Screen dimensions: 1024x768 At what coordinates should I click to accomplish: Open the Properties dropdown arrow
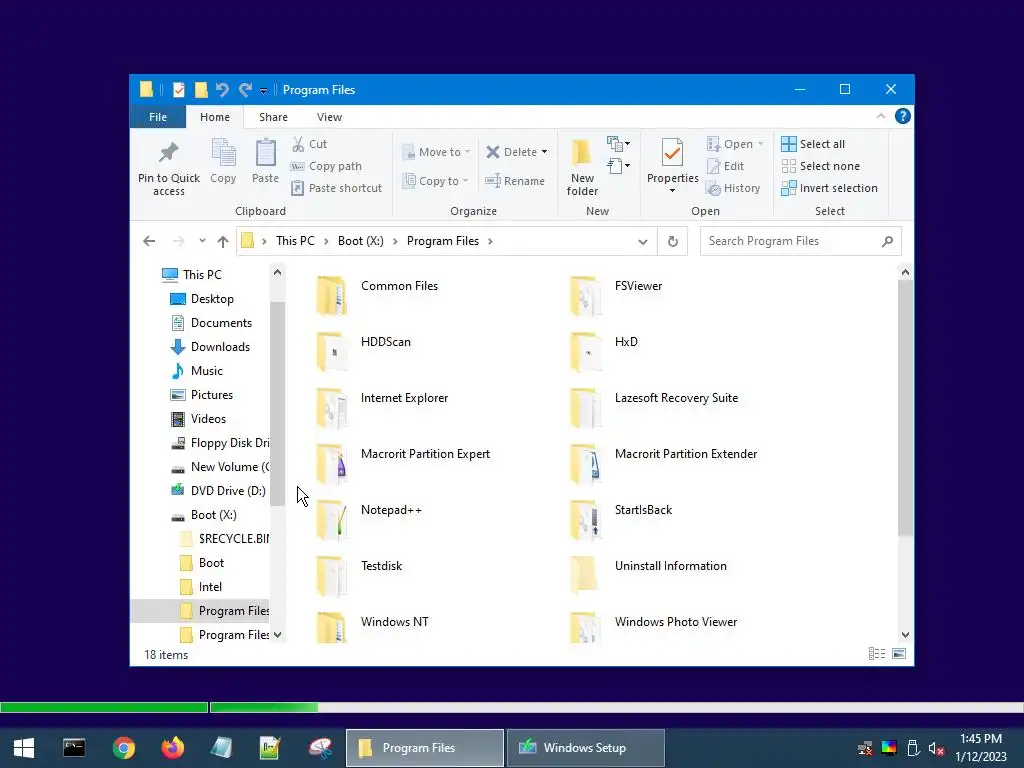click(x=673, y=191)
